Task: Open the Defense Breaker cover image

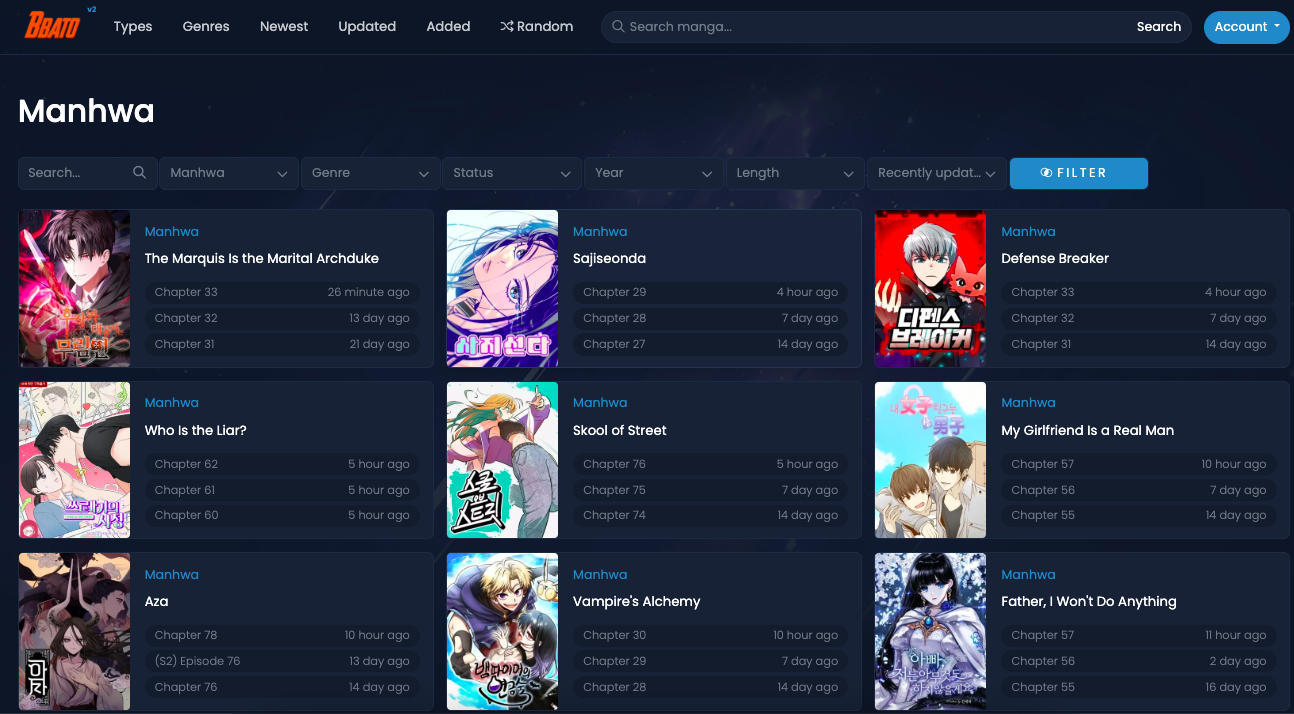Action: (x=930, y=288)
